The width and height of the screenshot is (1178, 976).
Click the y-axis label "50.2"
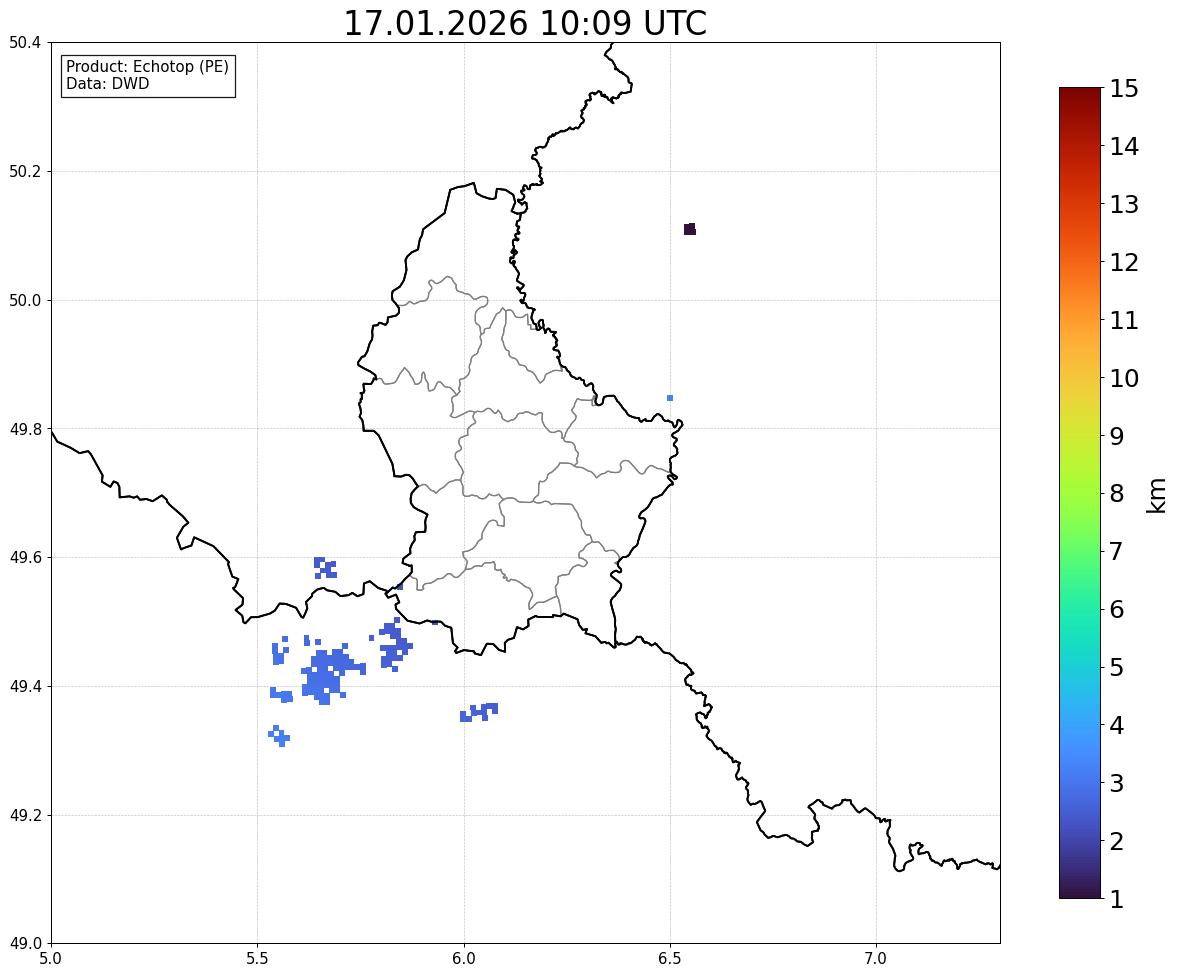tap(24, 171)
